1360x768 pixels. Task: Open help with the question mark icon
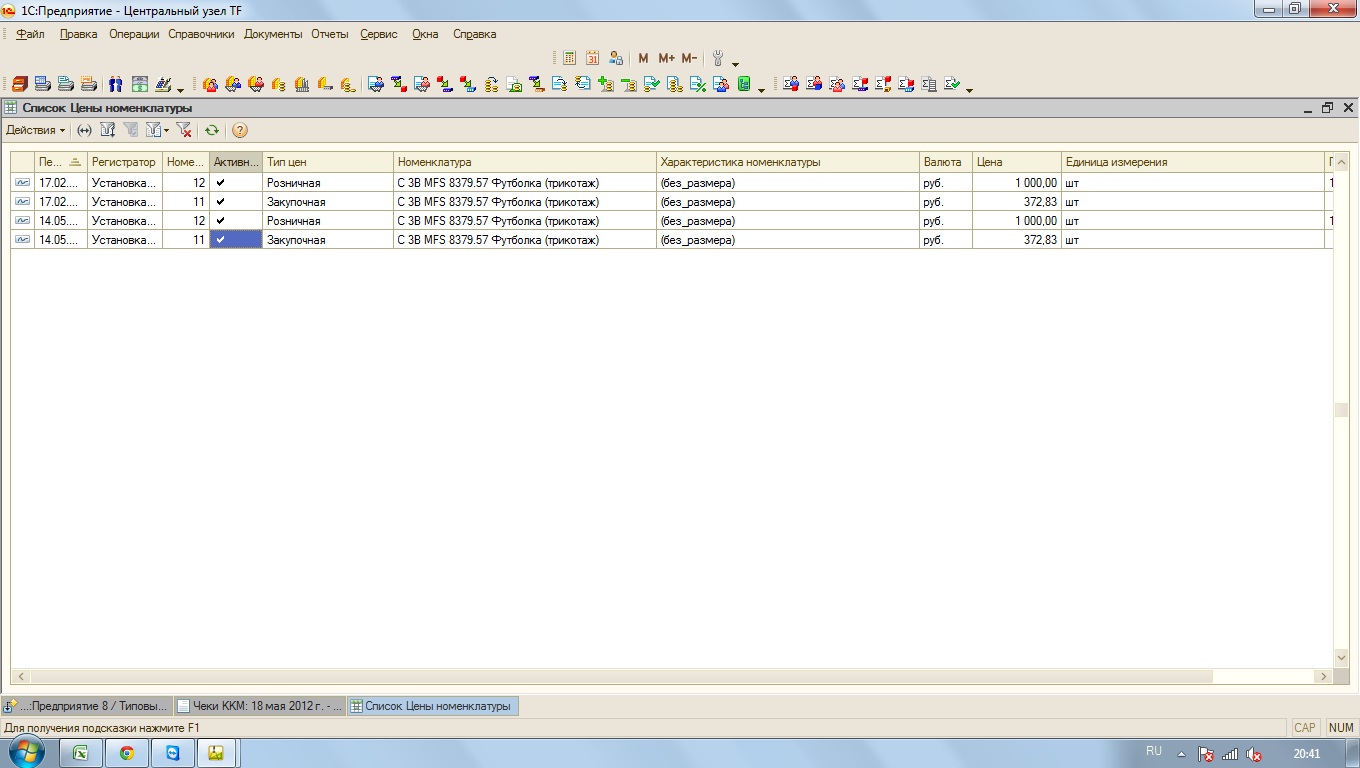240,130
